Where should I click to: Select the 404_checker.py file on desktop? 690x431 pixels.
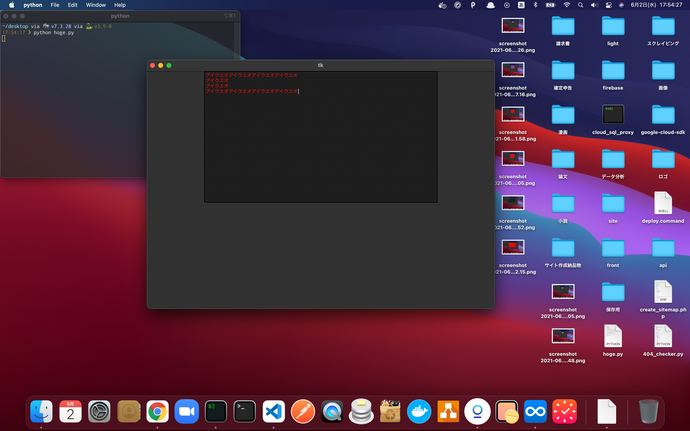coord(662,337)
